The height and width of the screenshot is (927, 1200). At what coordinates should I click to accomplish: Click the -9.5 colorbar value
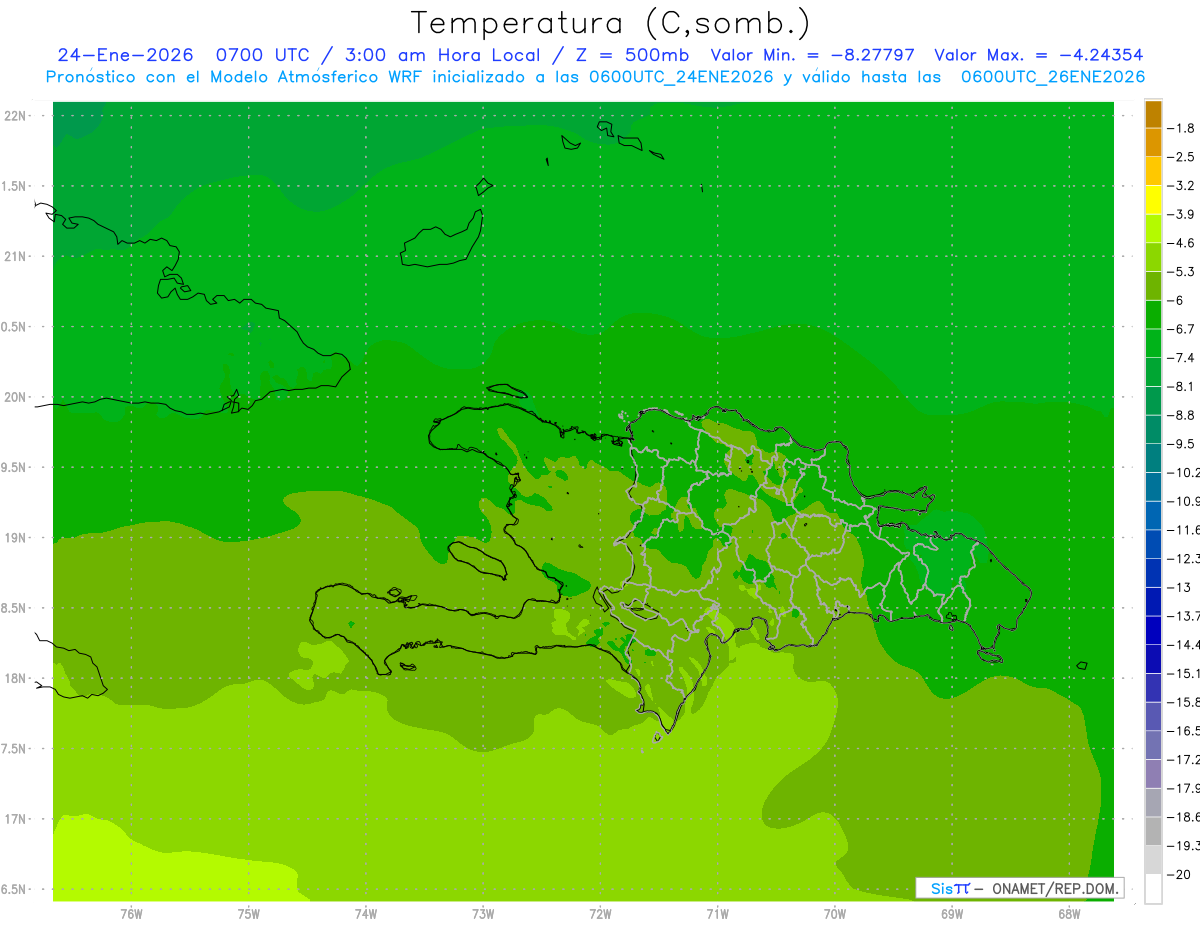(1182, 443)
